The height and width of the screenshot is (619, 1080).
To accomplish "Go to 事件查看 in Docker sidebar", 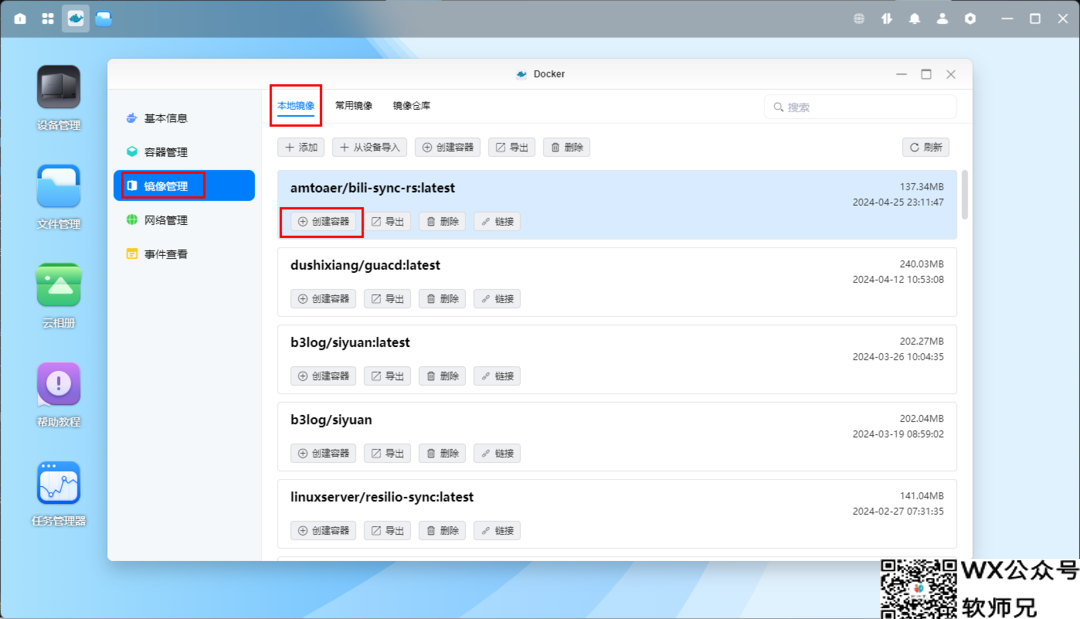I will click(x=185, y=254).
